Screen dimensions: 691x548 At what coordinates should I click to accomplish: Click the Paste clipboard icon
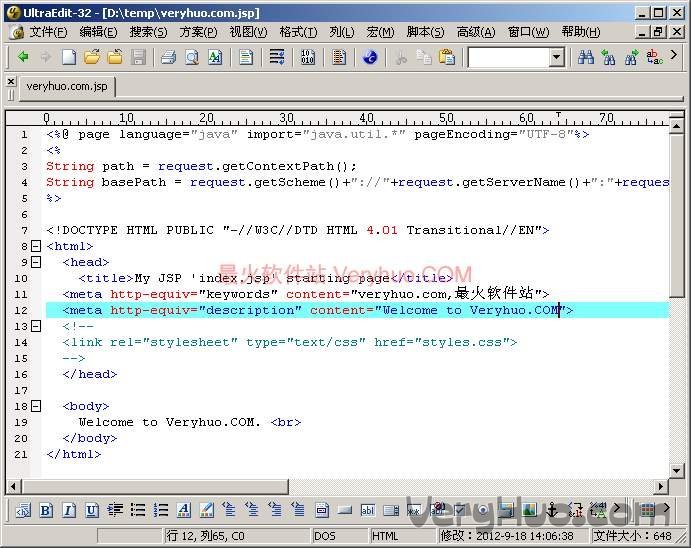tap(447, 57)
